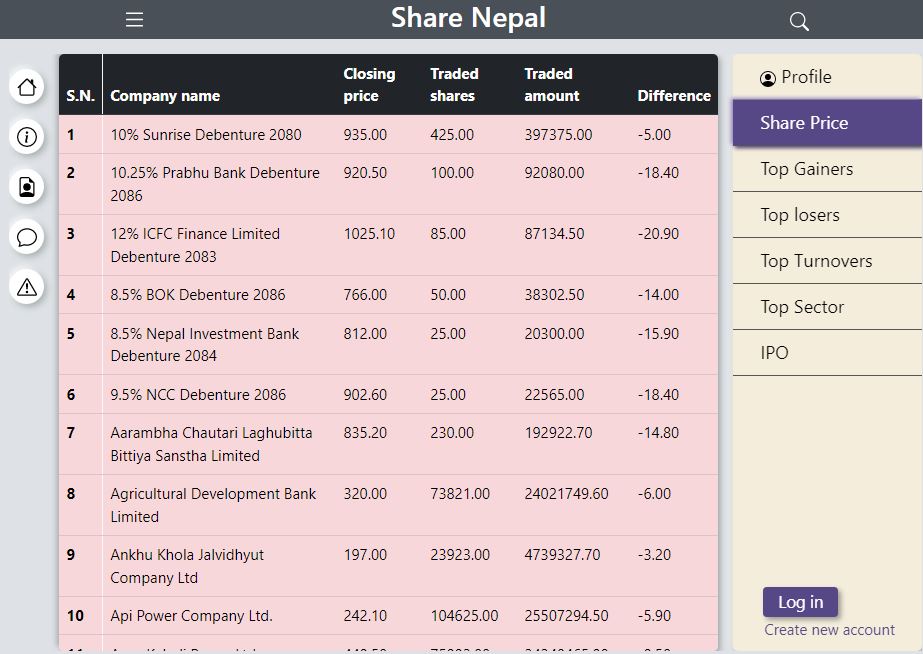
Task: Click the search magnifier icon
Action: [x=797, y=20]
